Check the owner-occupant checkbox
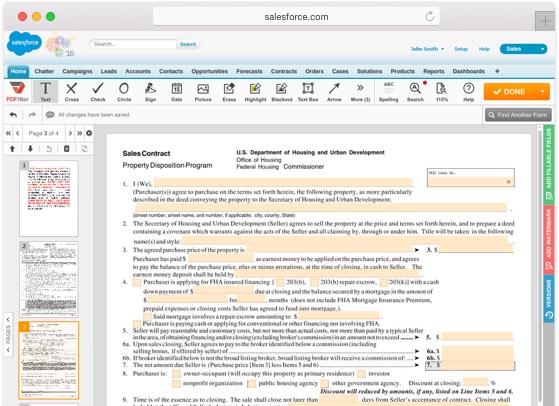This screenshot has width=559, height=406. click(x=176, y=374)
